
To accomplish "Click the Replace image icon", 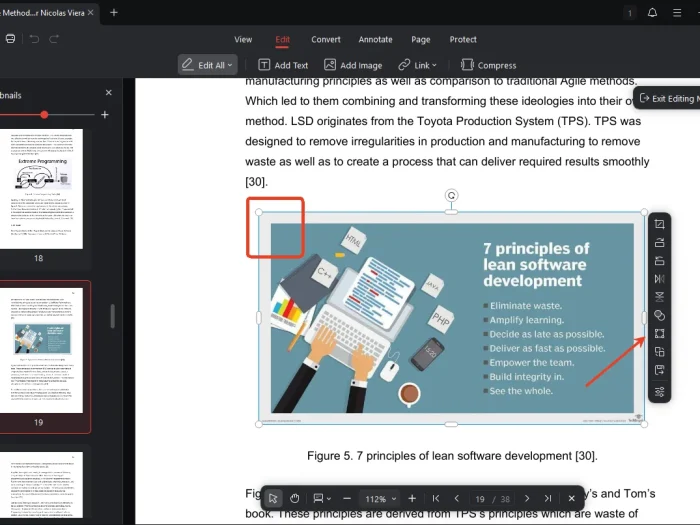I will [x=660, y=352].
